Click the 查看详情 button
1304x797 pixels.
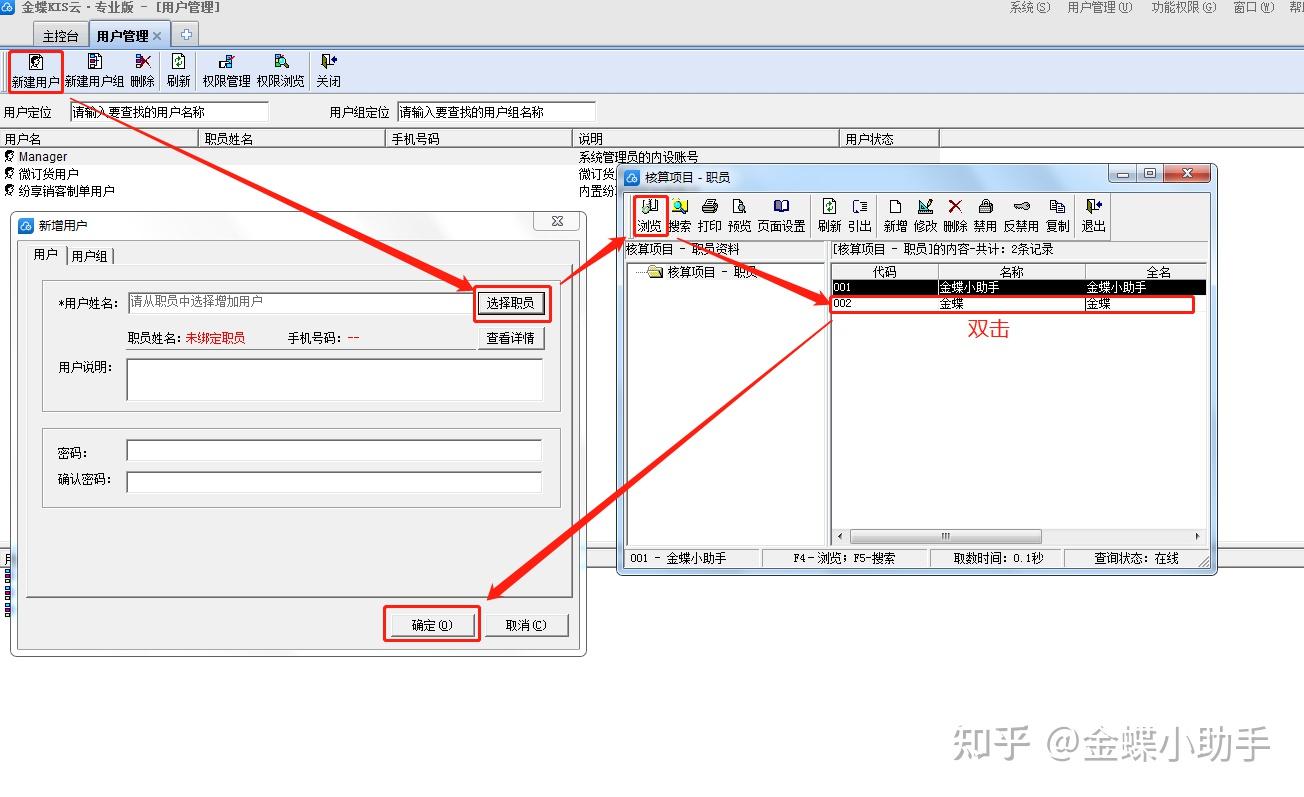[x=510, y=338]
